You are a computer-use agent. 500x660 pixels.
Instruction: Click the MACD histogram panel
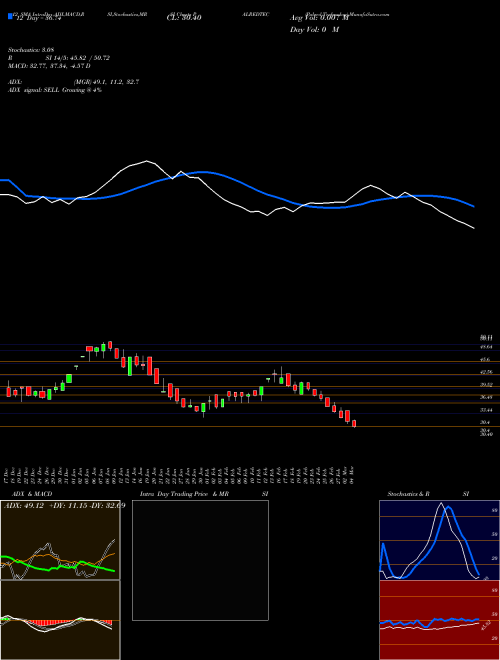60,620
